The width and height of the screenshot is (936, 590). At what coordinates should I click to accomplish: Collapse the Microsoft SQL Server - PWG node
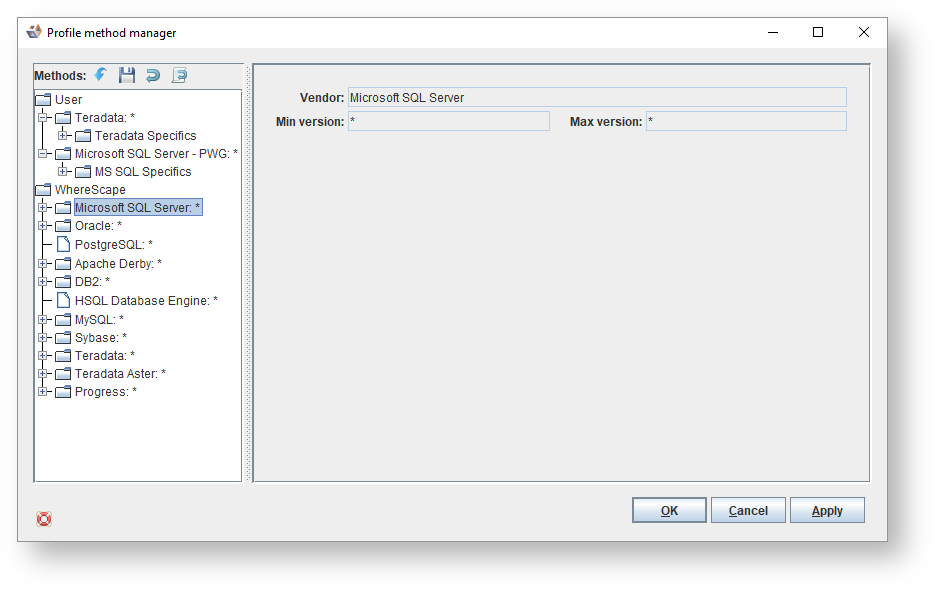click(43, 153)
